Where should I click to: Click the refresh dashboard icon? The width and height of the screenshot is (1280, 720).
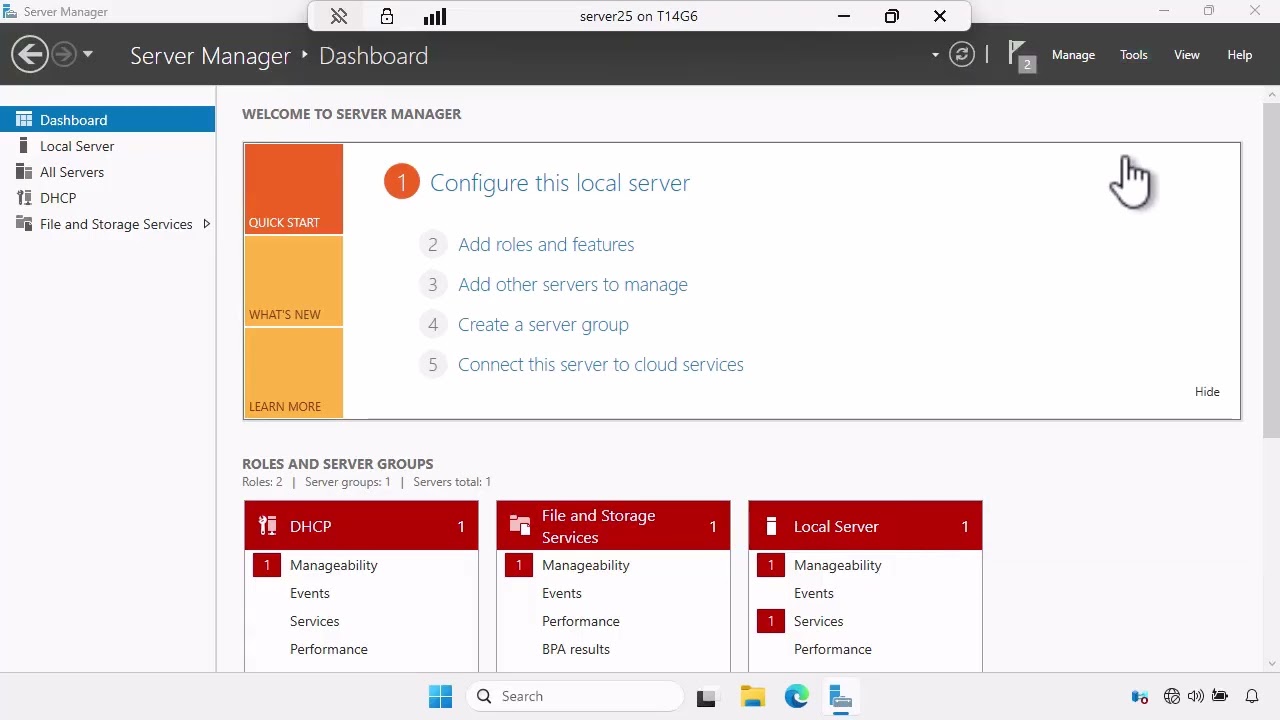point(961,55)
